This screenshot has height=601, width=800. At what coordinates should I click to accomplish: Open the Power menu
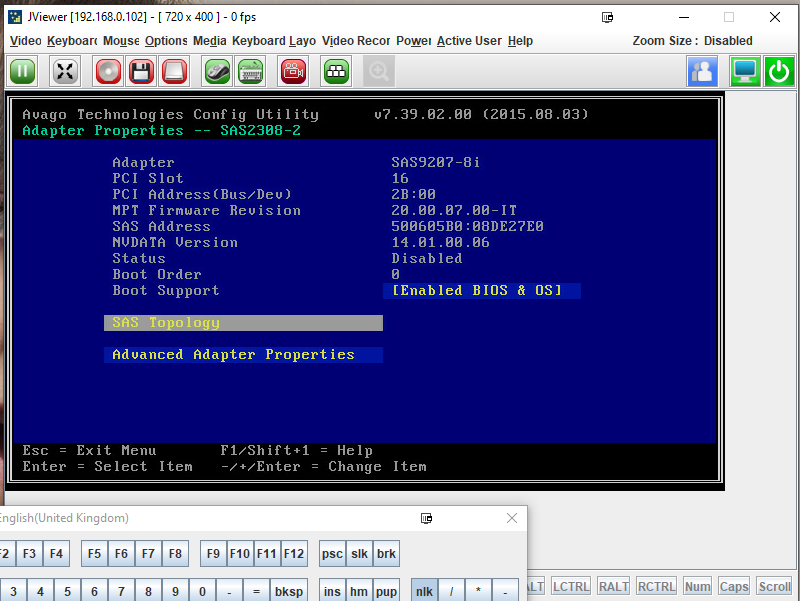click(413, 41)
